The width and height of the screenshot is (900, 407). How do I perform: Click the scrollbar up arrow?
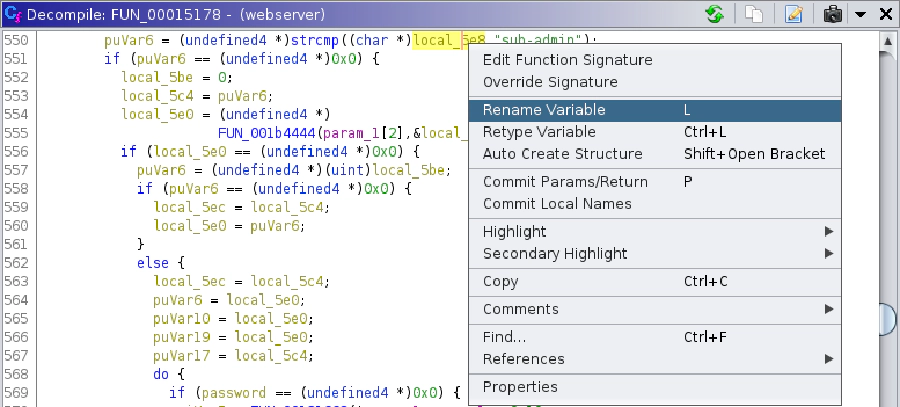click(x=887, y=41)
